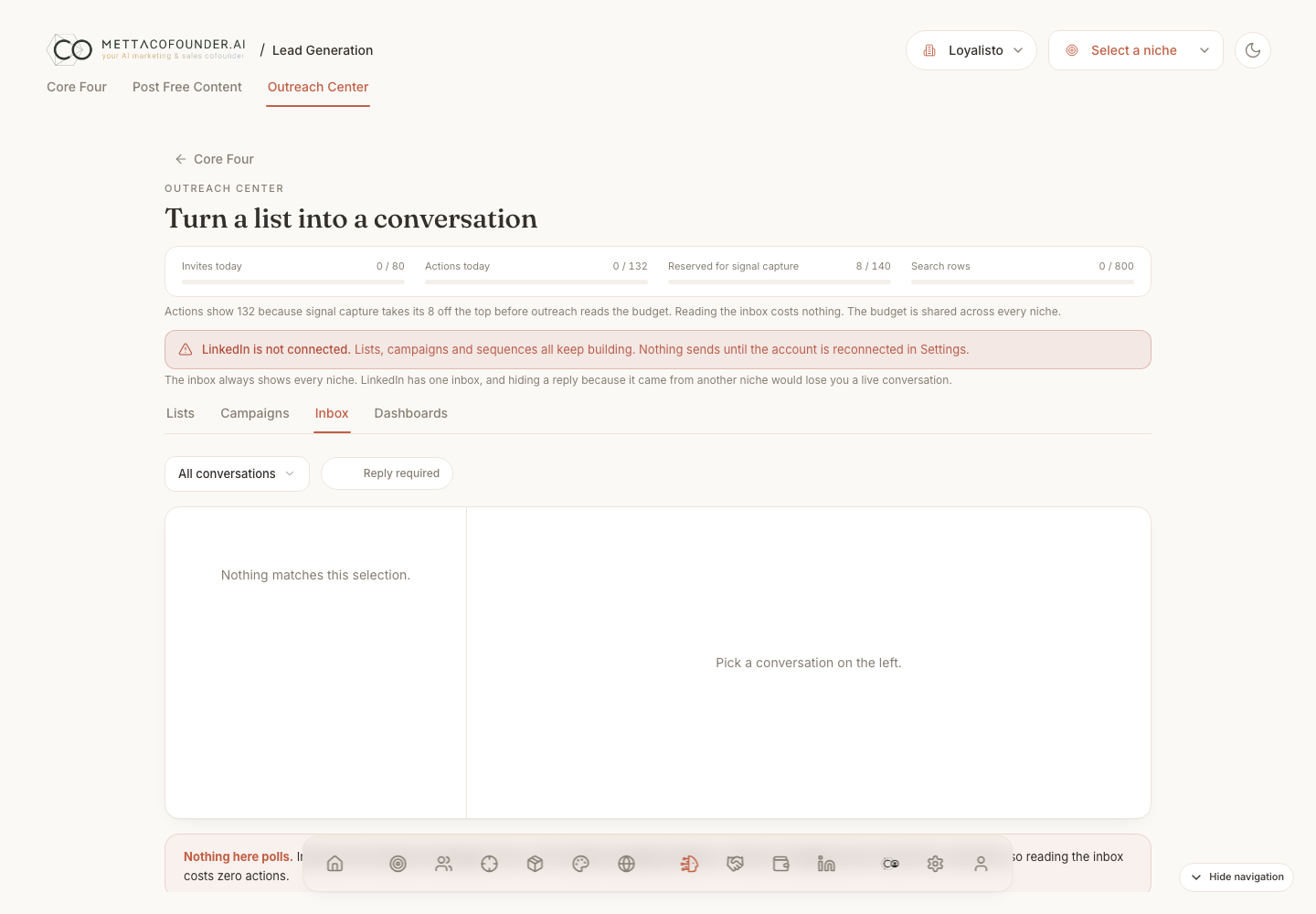Viewport: 1316px width, 914px height.
Task: Click the Actions today 0 / 132 value
Action: 630,266
